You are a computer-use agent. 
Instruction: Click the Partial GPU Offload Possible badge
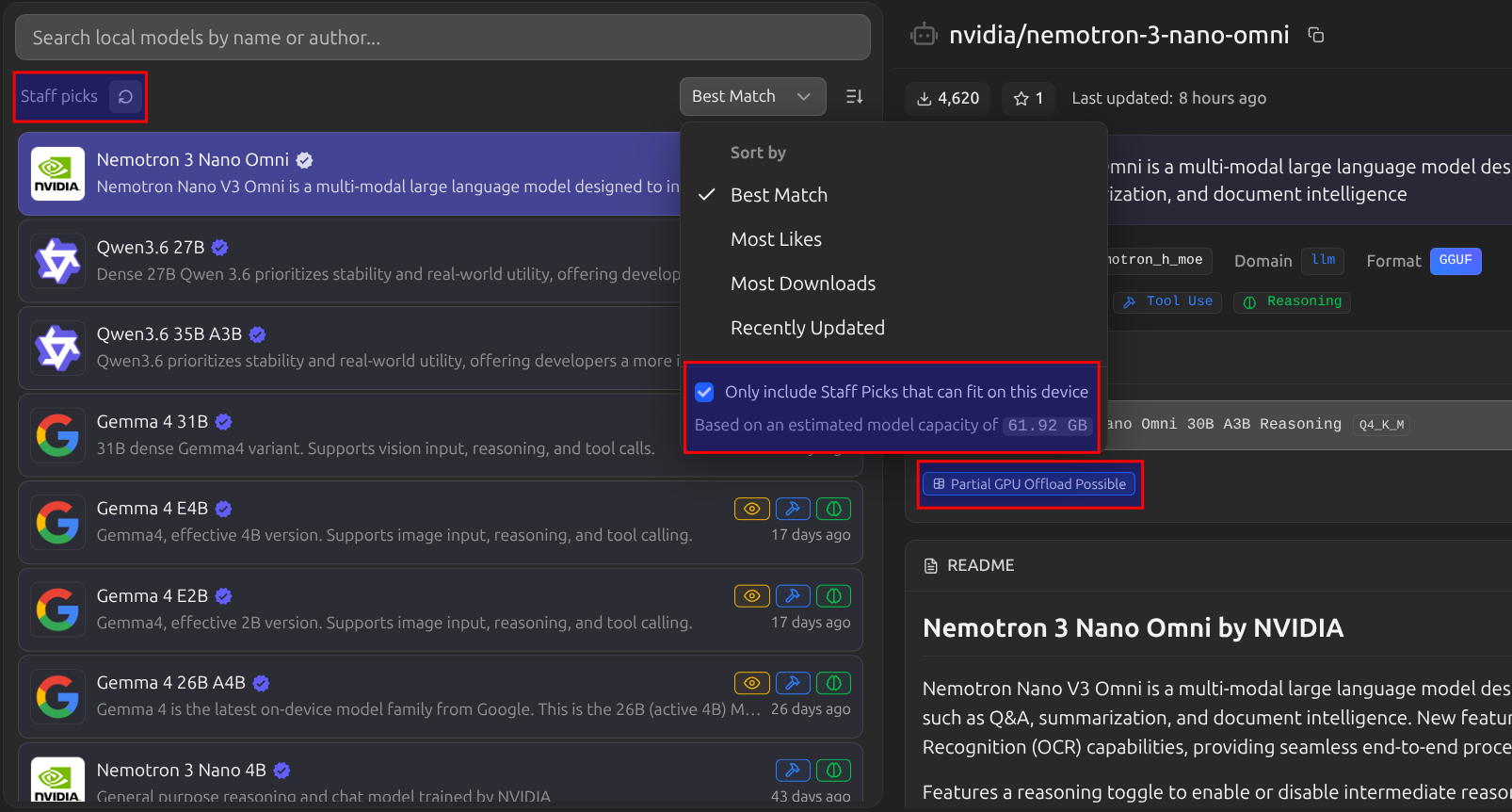click(1029, 484)
